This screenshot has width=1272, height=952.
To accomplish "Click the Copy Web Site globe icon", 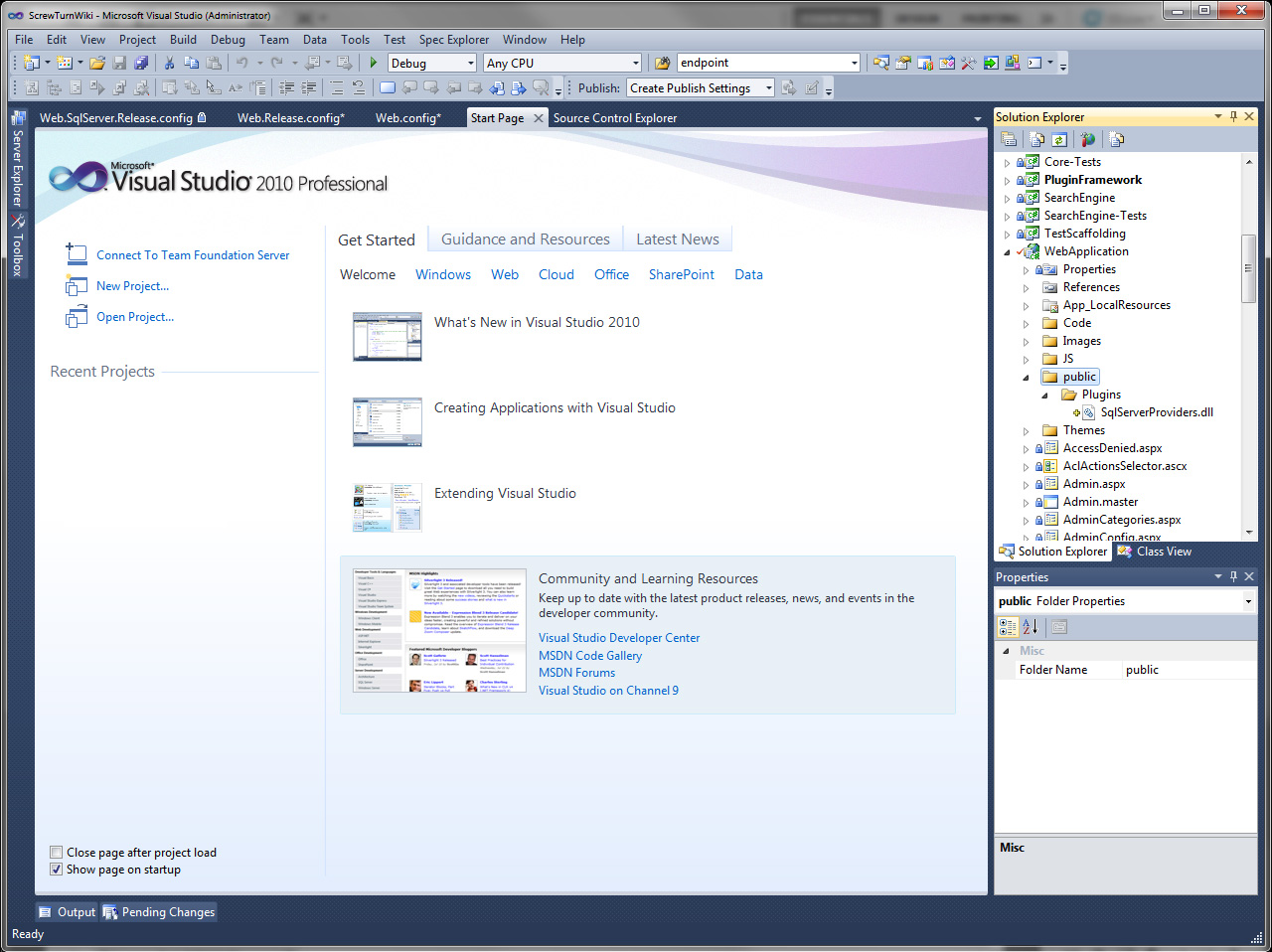I will tap(1088, 139).
